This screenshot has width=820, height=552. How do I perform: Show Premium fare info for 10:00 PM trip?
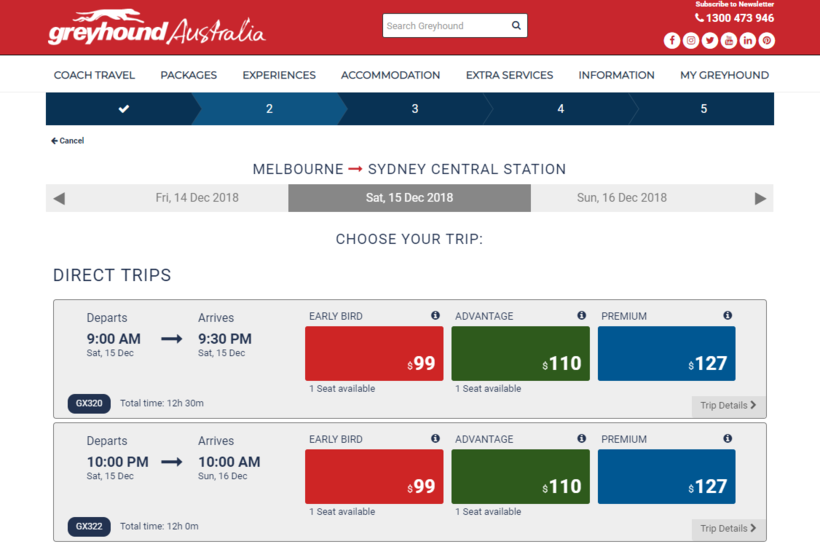click(x=727, y=439)
